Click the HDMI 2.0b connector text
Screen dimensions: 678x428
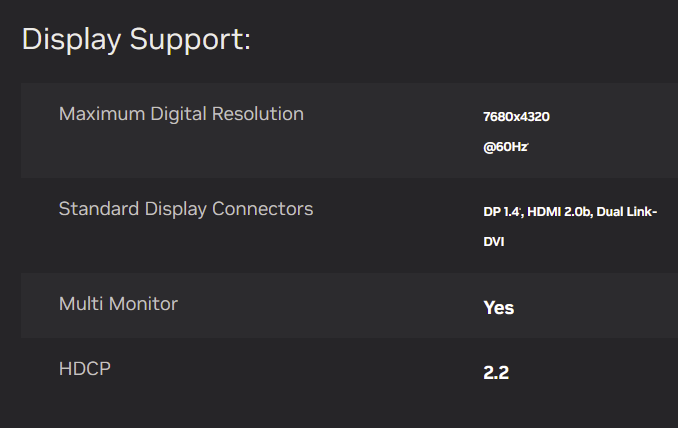click(559, 212)
